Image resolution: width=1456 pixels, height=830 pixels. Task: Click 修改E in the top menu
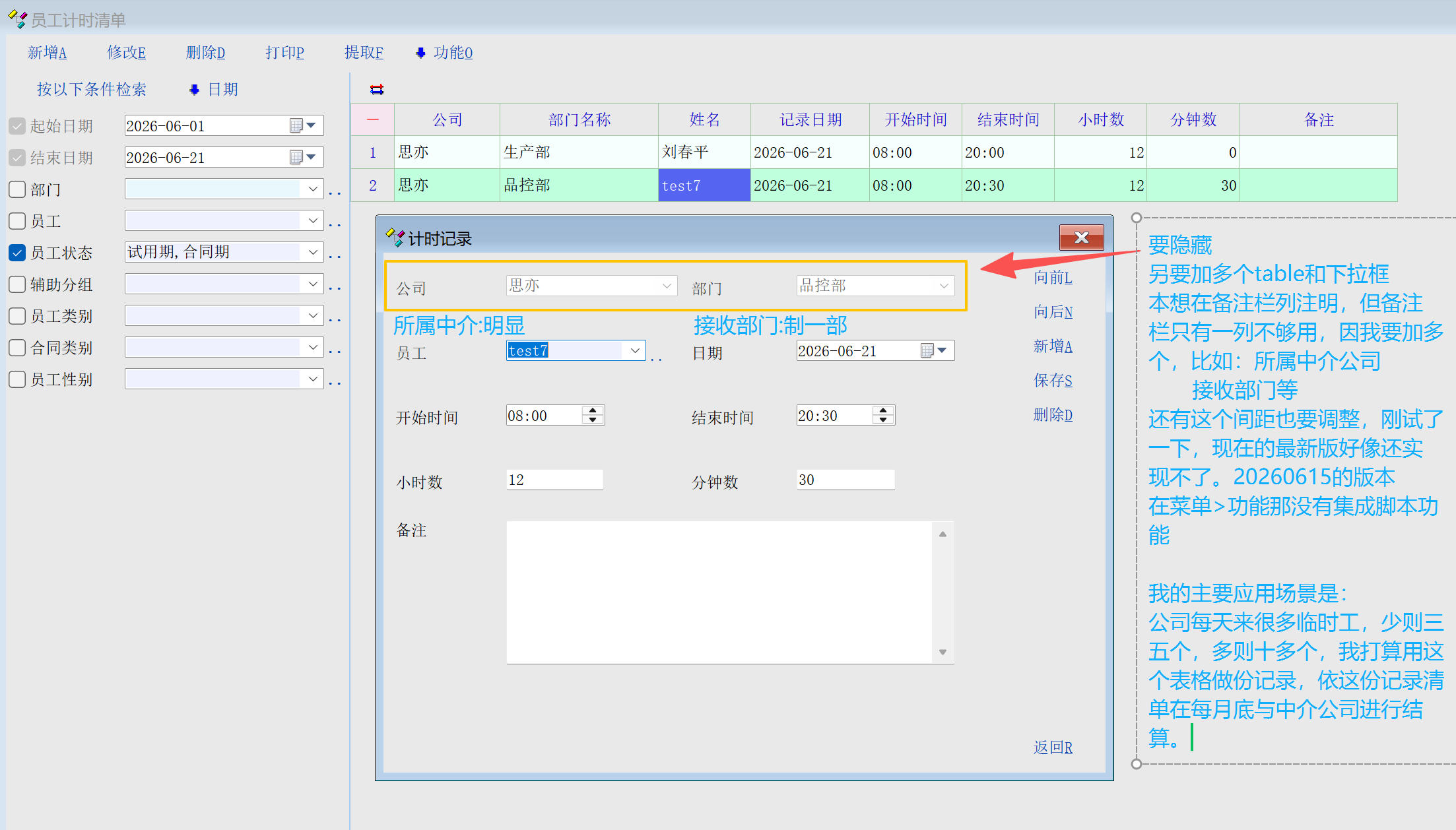pos(127,53)
